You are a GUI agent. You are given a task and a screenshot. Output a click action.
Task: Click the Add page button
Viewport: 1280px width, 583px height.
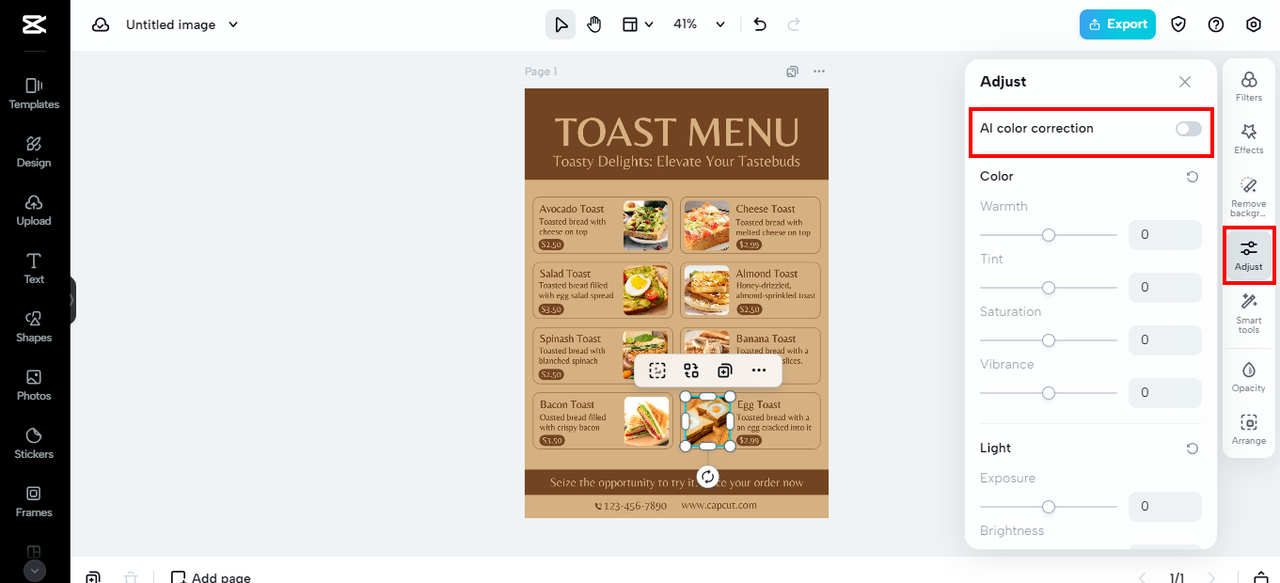coord(210,577)
